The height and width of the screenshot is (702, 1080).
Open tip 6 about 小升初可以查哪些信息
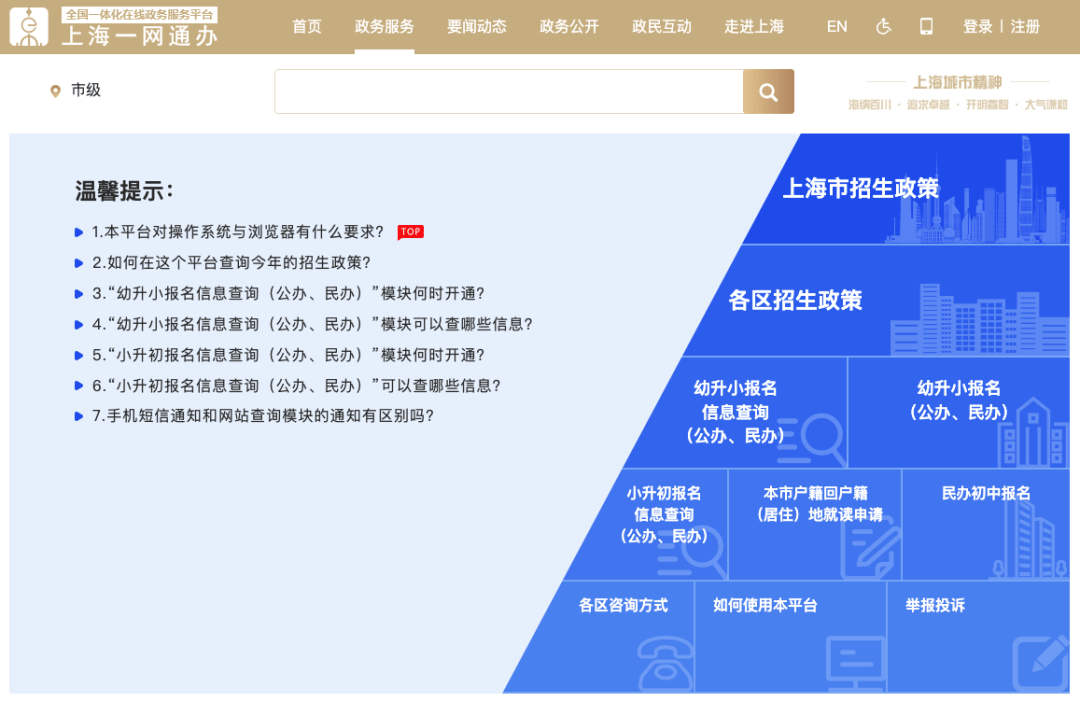coord(297,386)
